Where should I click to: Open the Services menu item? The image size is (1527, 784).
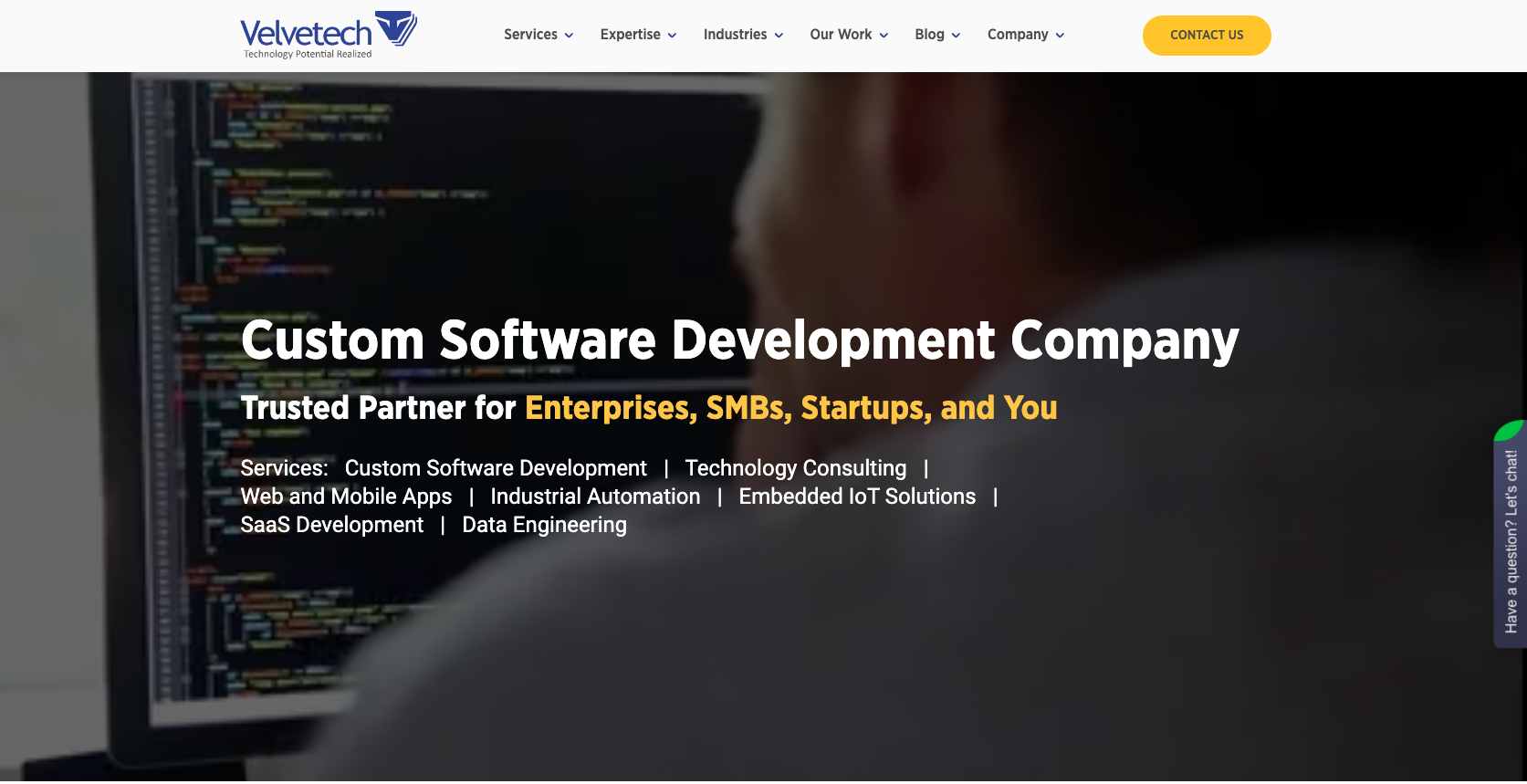pyautogui.click(x=530, y=35)
